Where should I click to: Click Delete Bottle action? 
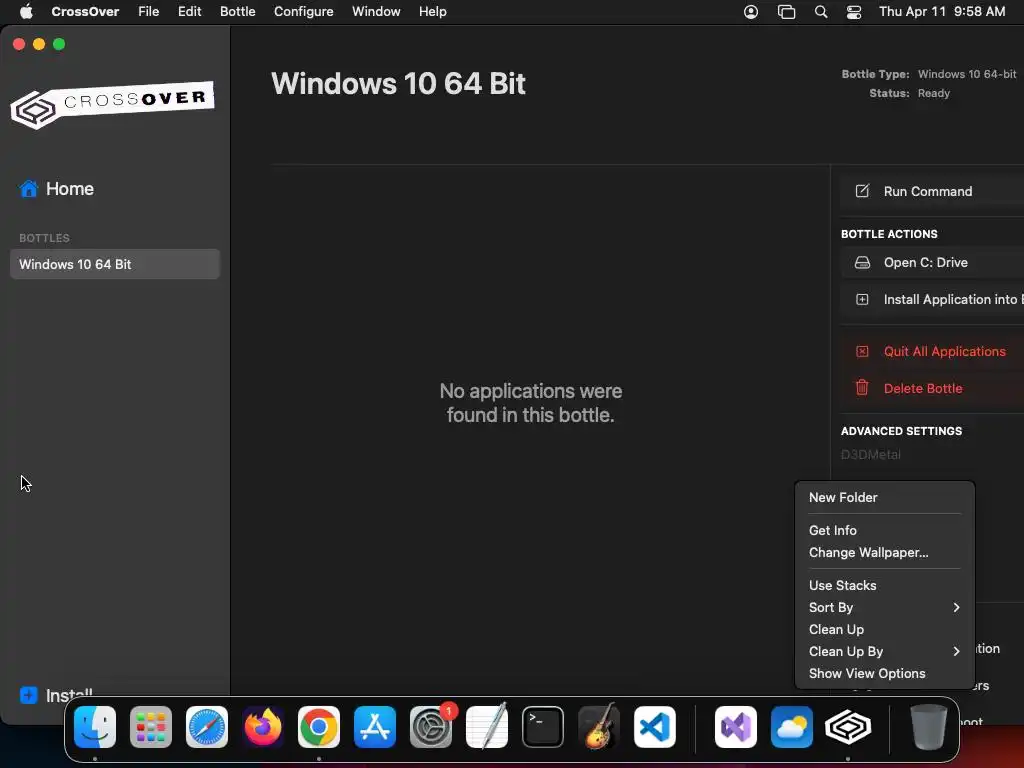click(932, 388)
